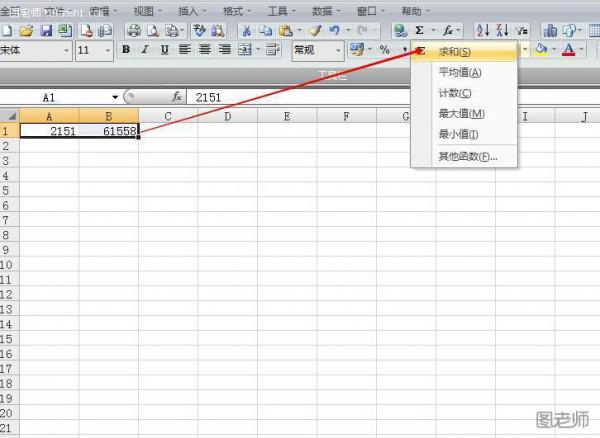600x438 pixels.
Task: Choose 平均值(A) from the dropdown menu
Action: coord(460,72)
